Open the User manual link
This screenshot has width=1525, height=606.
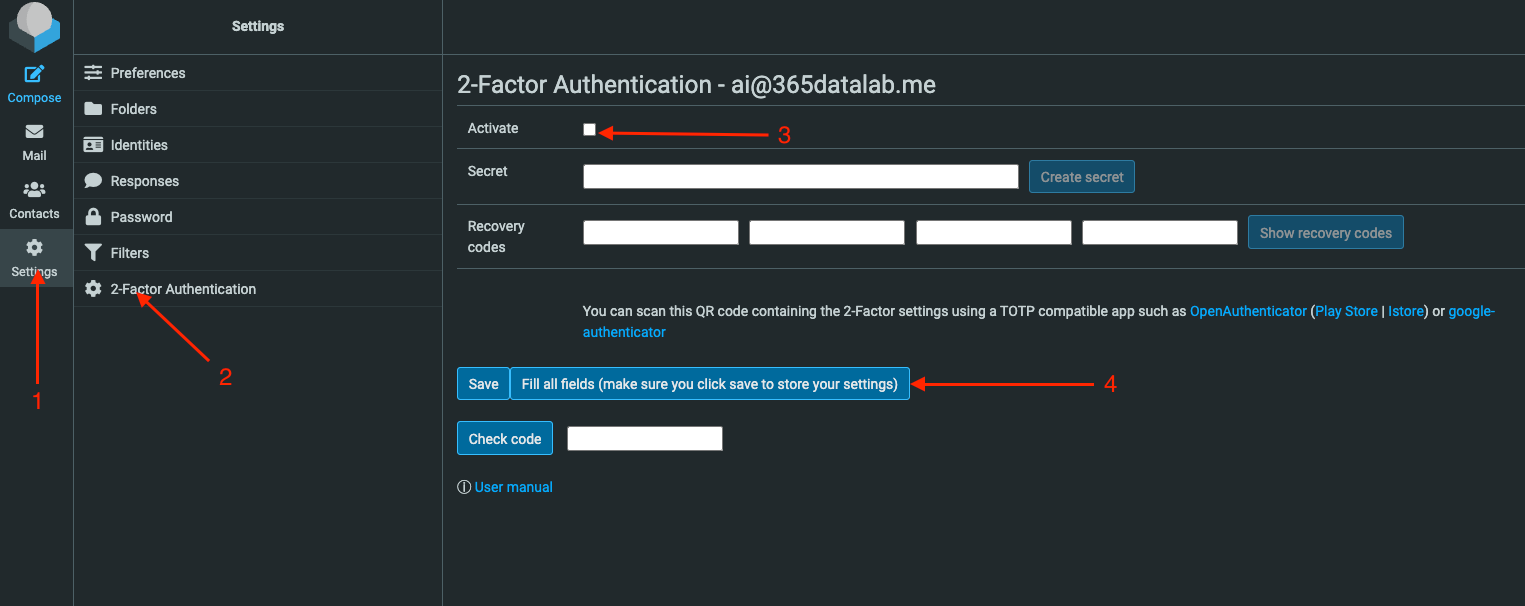tap(514, 487)
